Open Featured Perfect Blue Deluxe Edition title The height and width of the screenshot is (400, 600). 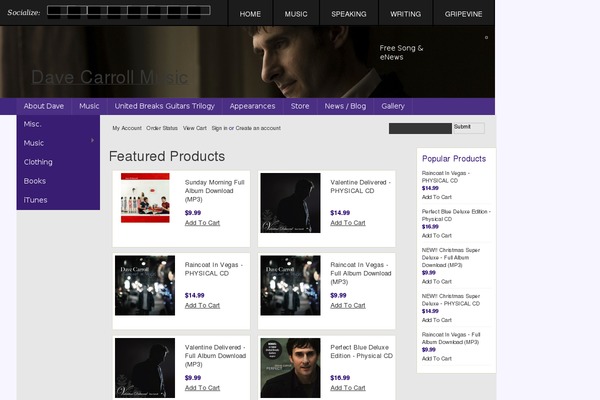pos(362,351)
